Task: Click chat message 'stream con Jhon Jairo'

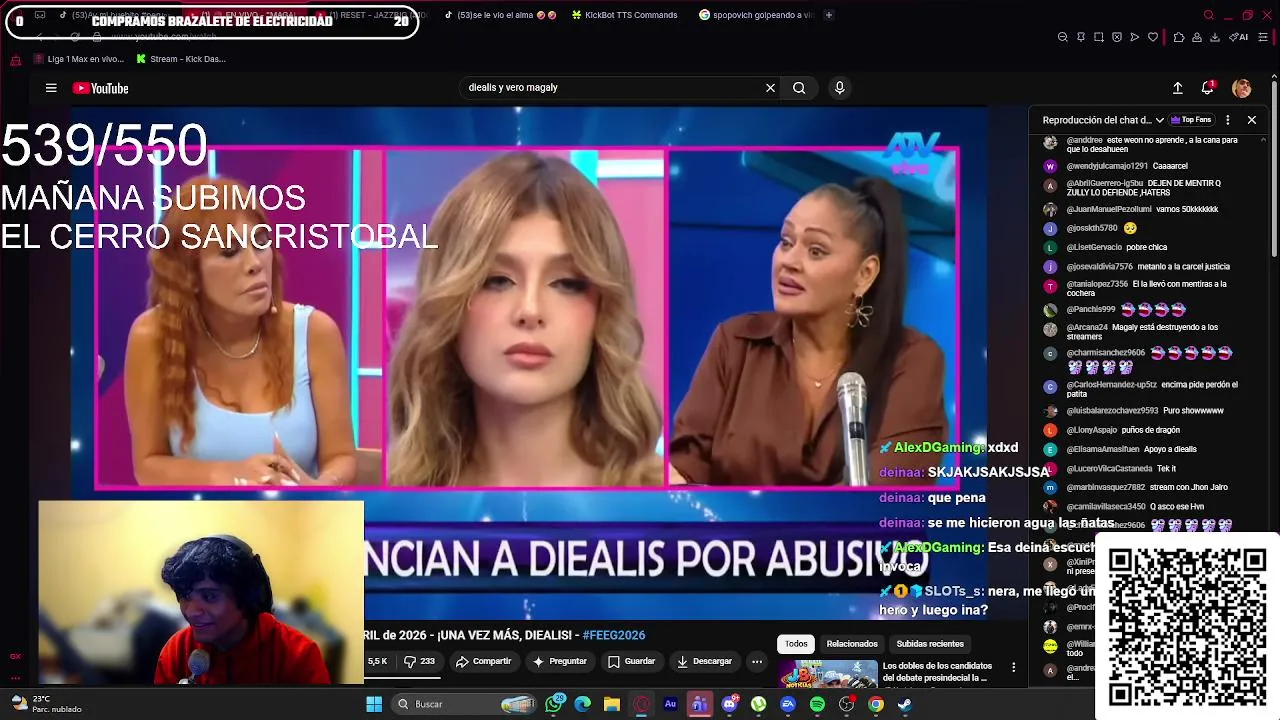Action: 1189,487
